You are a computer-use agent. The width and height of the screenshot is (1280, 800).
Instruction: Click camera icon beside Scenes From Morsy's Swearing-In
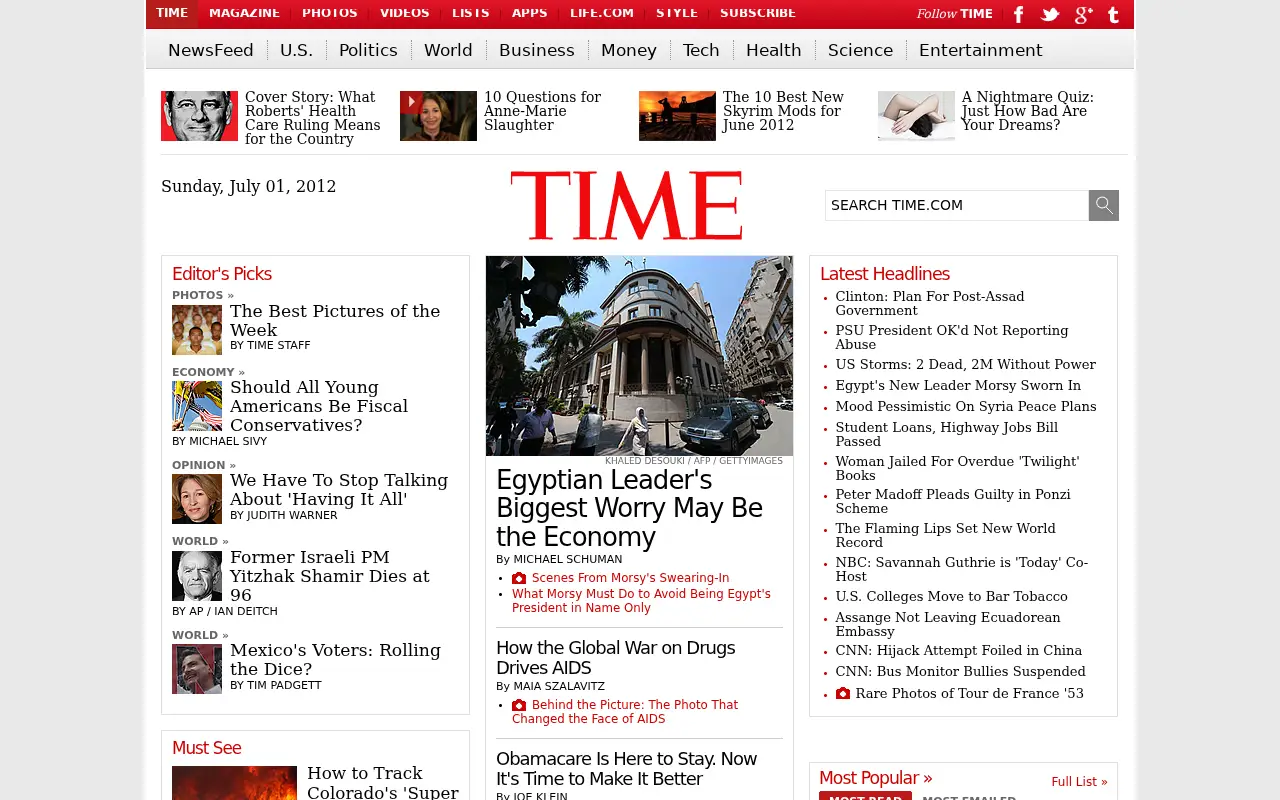coord(519,578)
